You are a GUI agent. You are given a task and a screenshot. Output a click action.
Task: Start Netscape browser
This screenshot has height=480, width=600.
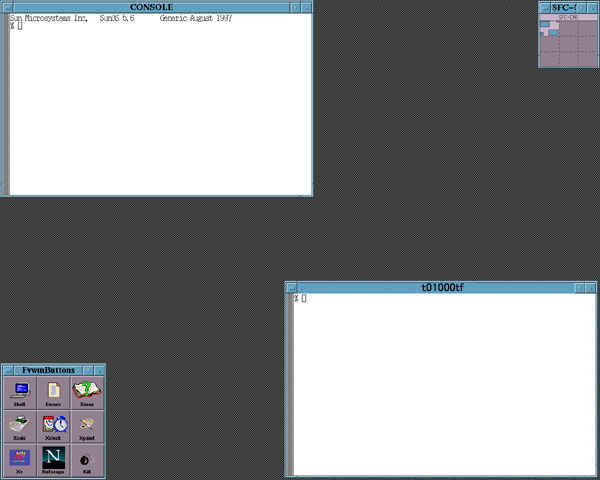54,460
